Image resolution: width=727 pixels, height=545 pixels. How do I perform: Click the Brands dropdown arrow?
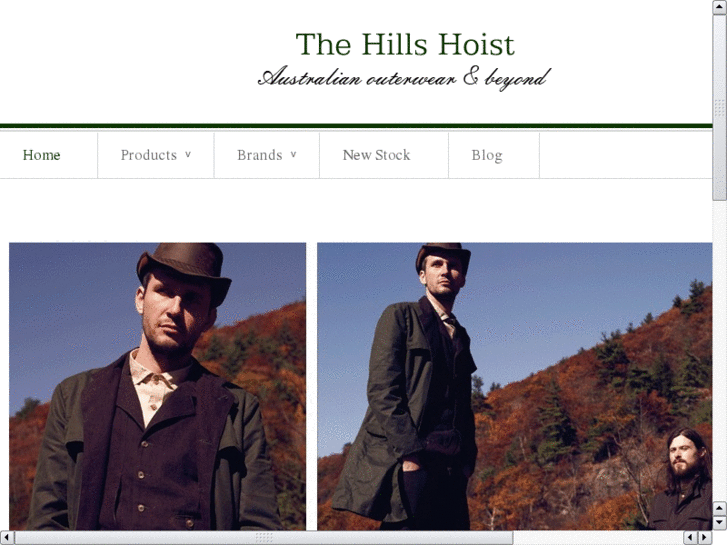pos(293,154)
